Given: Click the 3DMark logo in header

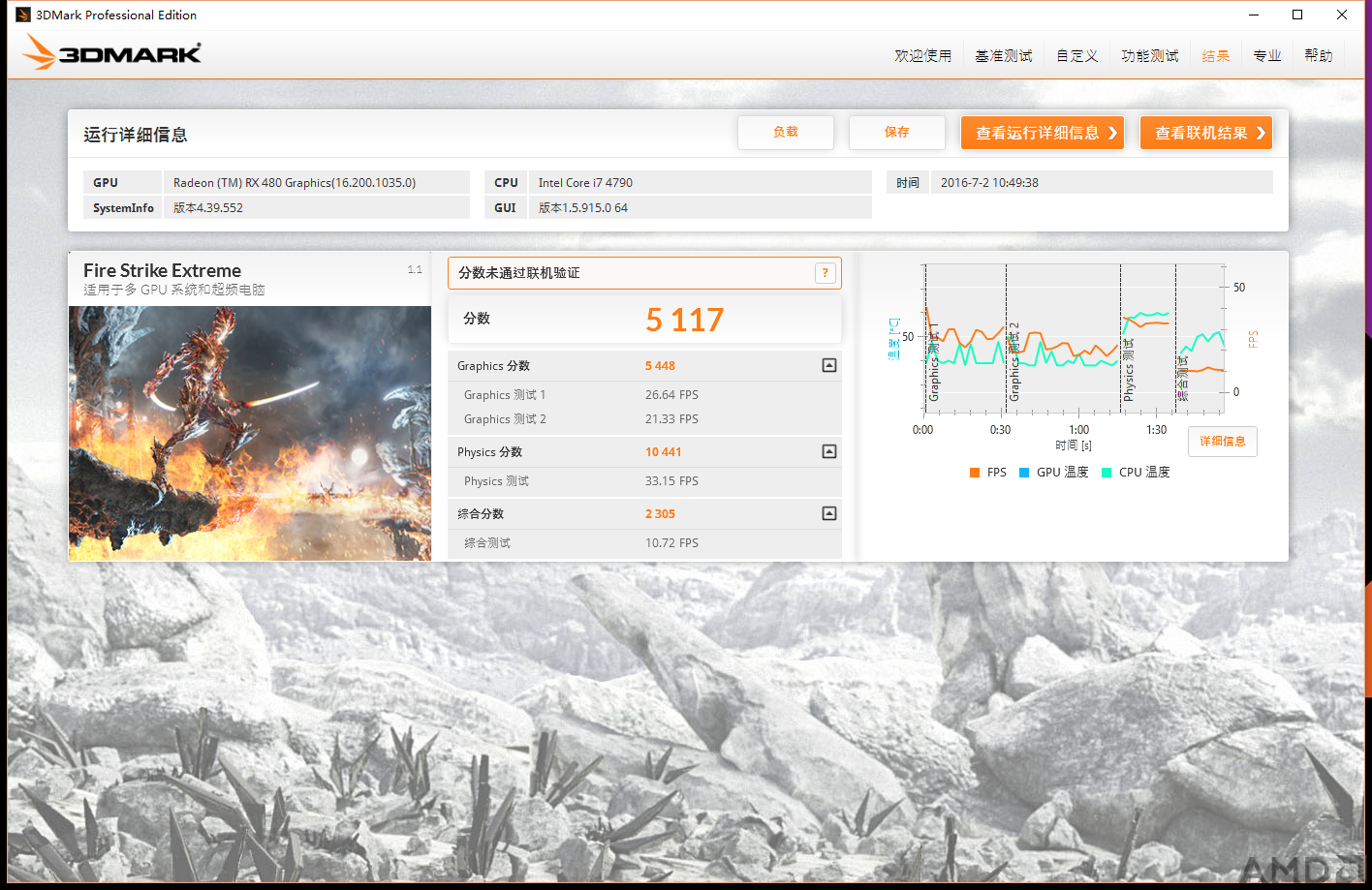Looking at the screenshot, I should tap(111, 52).
